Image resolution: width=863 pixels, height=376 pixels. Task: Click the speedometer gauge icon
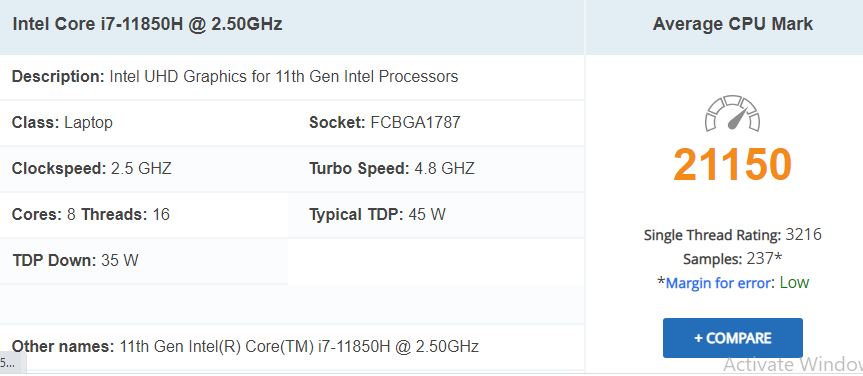732,113
